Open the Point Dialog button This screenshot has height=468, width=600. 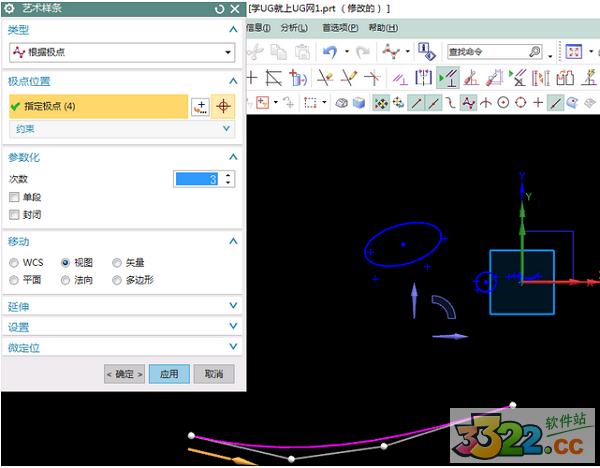(x=200, y=106)
